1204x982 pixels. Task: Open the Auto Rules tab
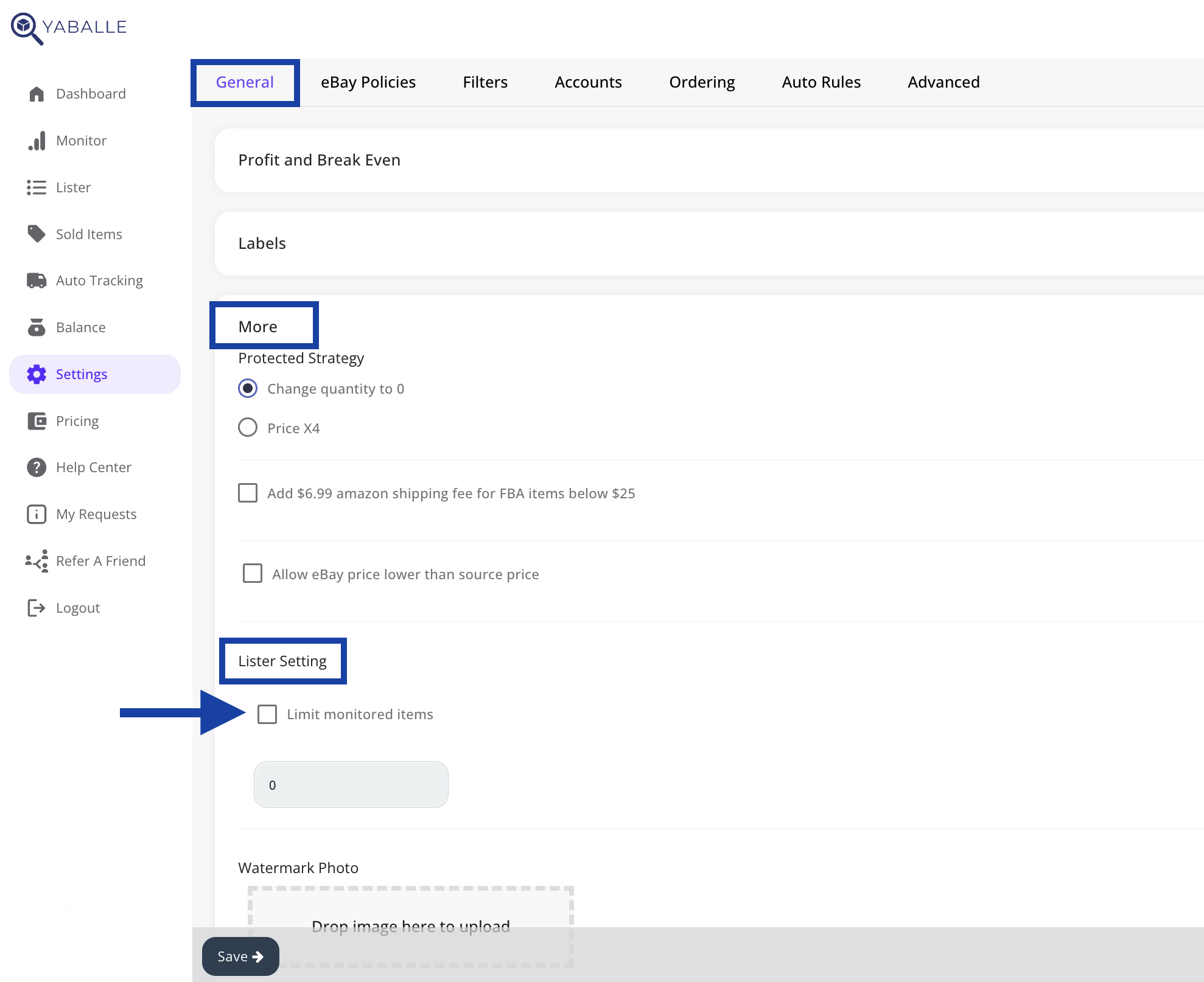(x=821, y=82)
